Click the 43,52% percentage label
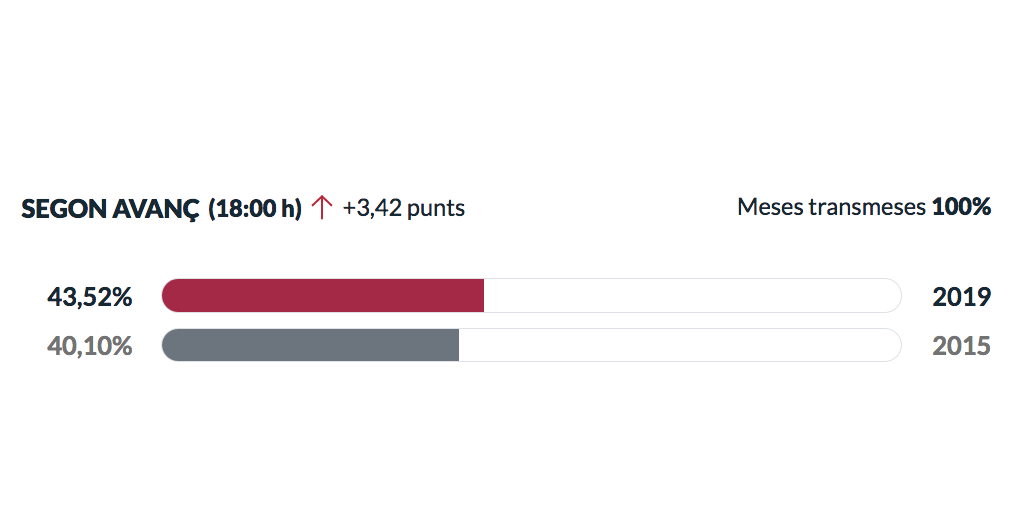This screenshot has width=1028, height=506. coord(90,297)
